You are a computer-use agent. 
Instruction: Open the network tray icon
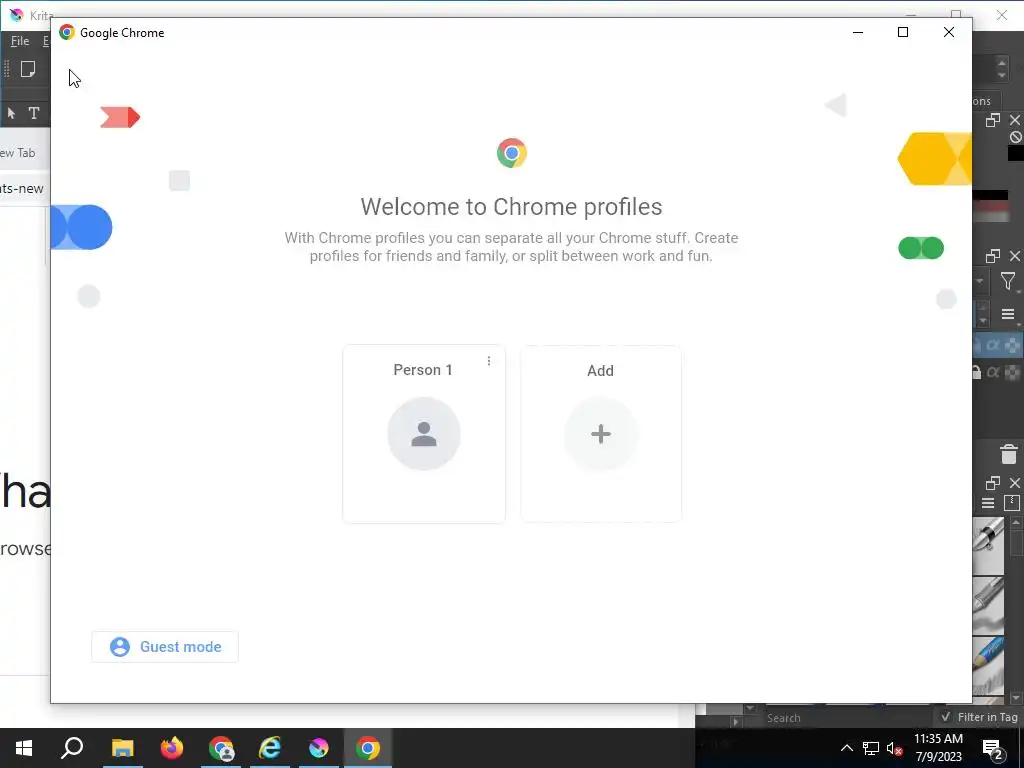pyautogui.click(x=871, y=748)
